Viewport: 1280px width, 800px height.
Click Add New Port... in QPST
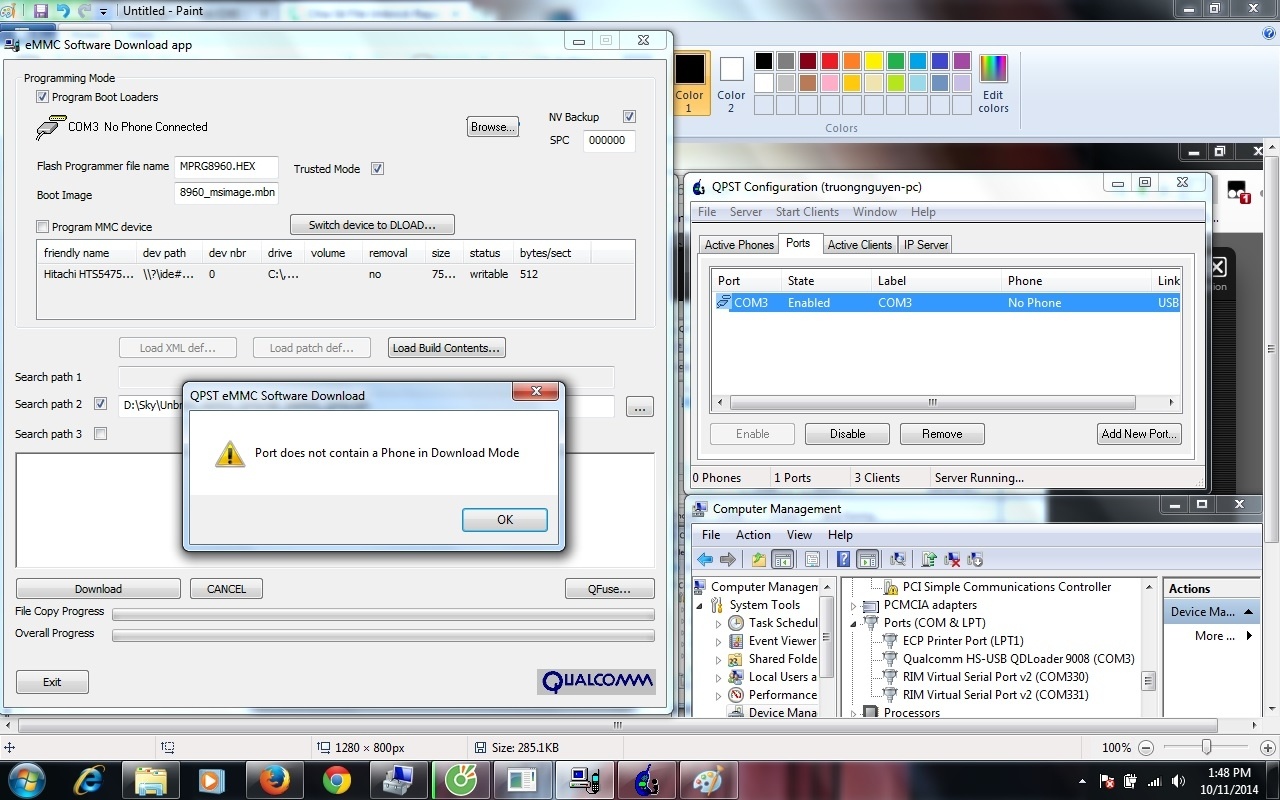[1139, 434]
